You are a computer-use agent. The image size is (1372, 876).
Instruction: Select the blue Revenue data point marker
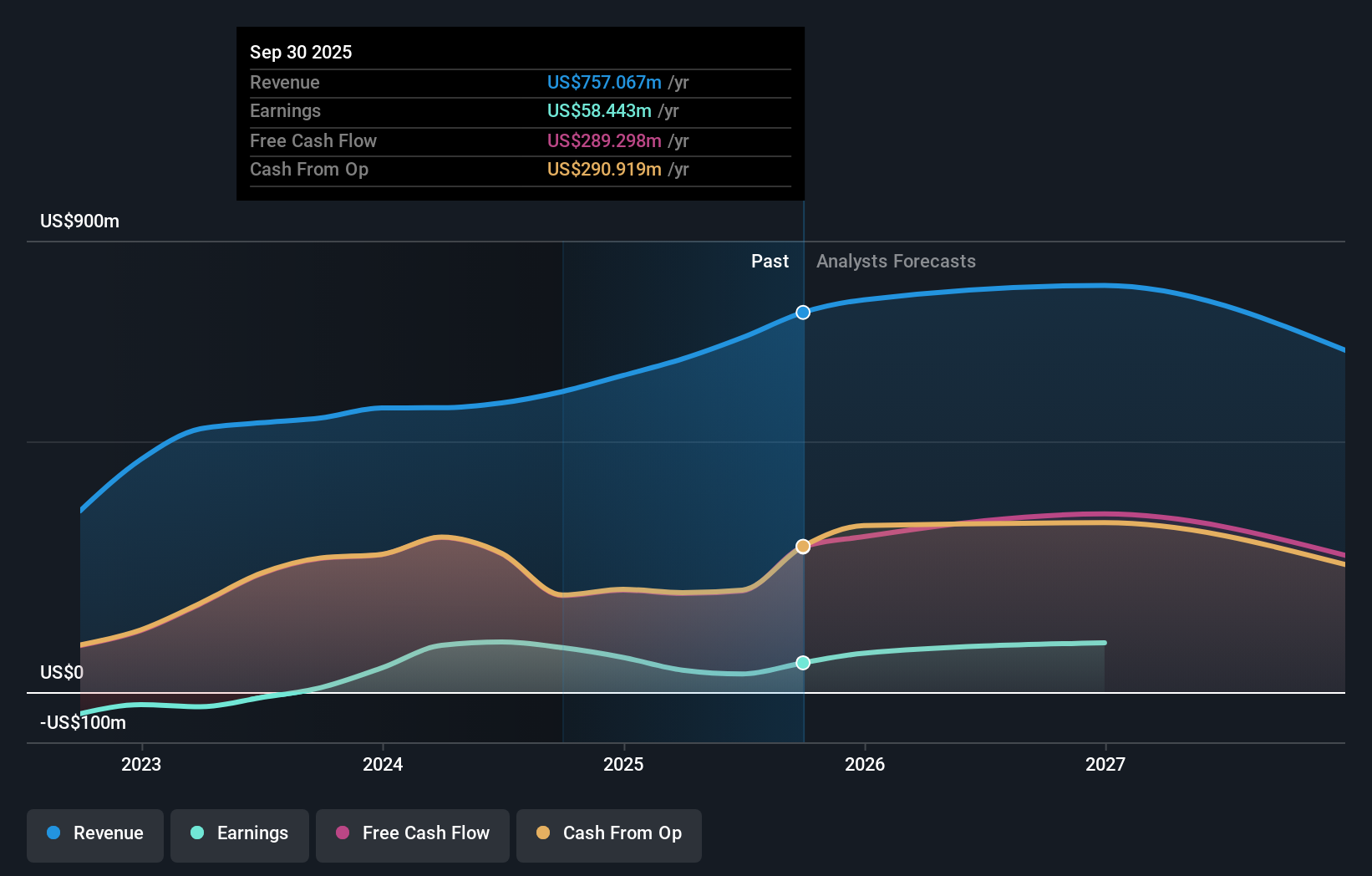pyautogui.click(x=803, y=312)
